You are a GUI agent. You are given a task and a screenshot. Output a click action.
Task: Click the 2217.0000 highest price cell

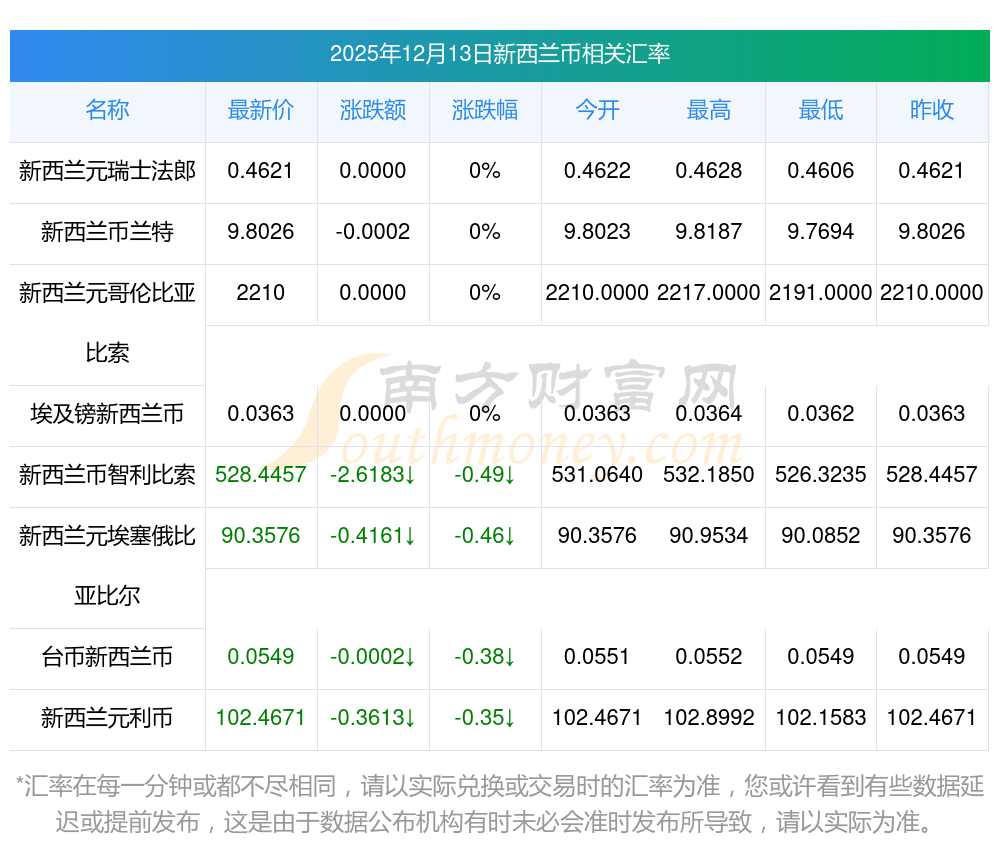pyautogui.click(x=709, y=293)
